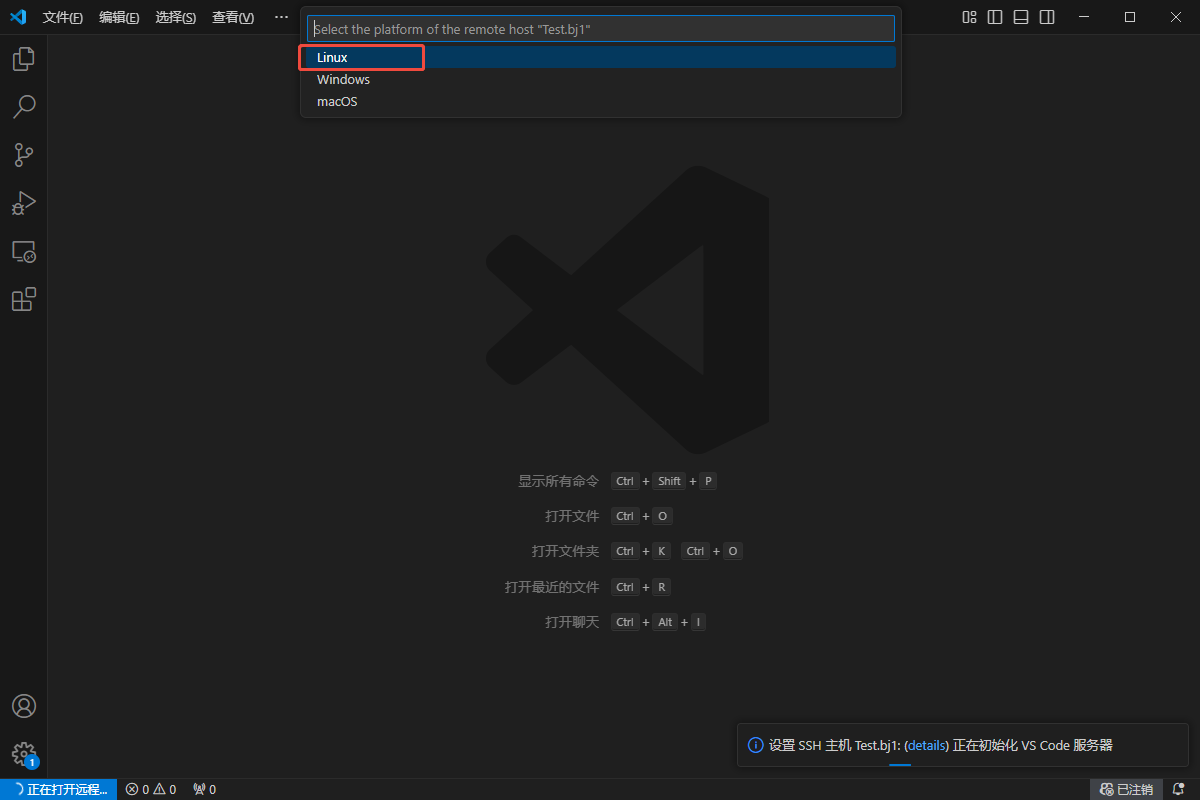Toggle the secondary side bar layout button

point(1047,17)
